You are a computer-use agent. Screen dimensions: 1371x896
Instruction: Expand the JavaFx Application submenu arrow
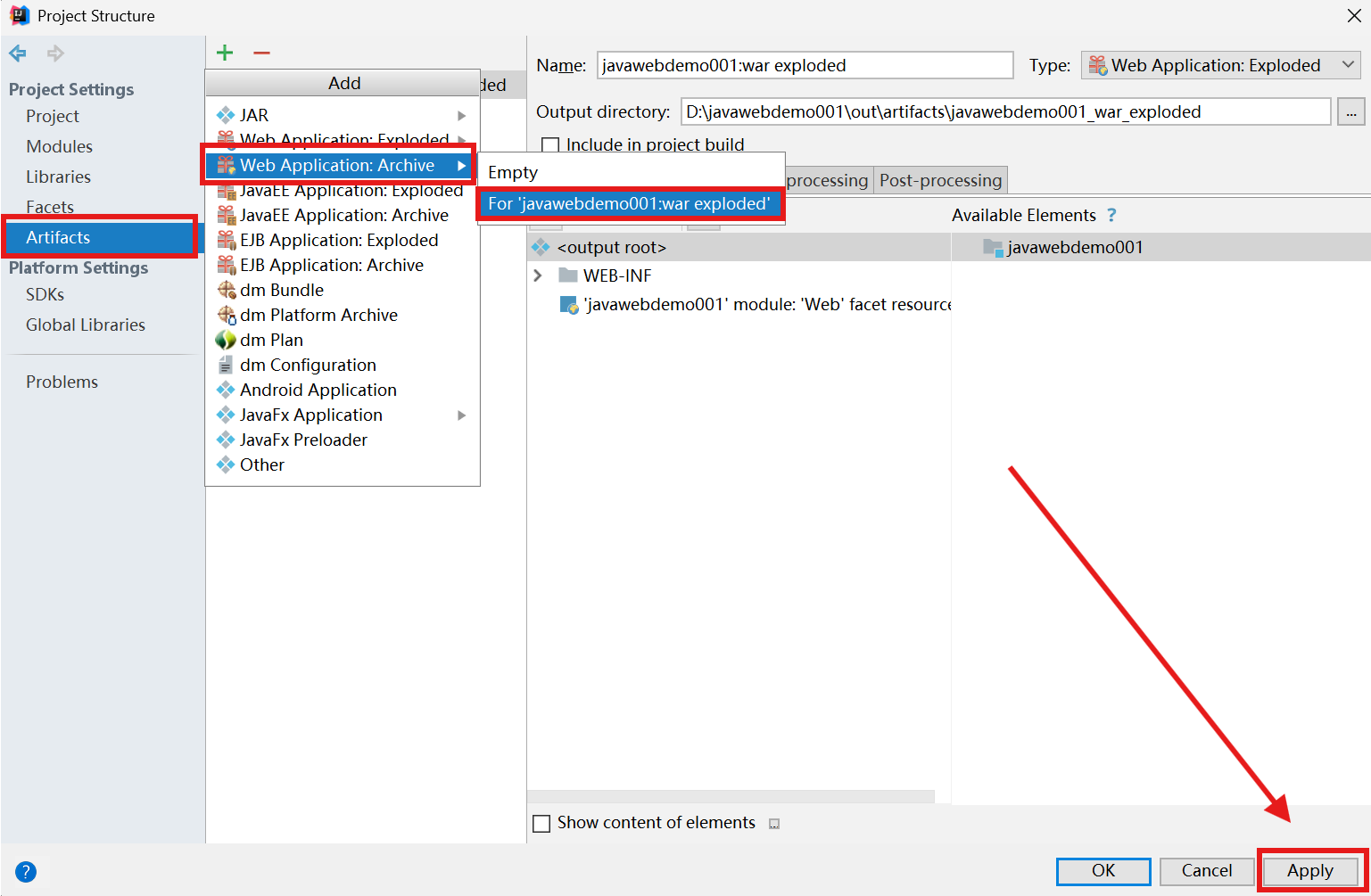[462, 415]
